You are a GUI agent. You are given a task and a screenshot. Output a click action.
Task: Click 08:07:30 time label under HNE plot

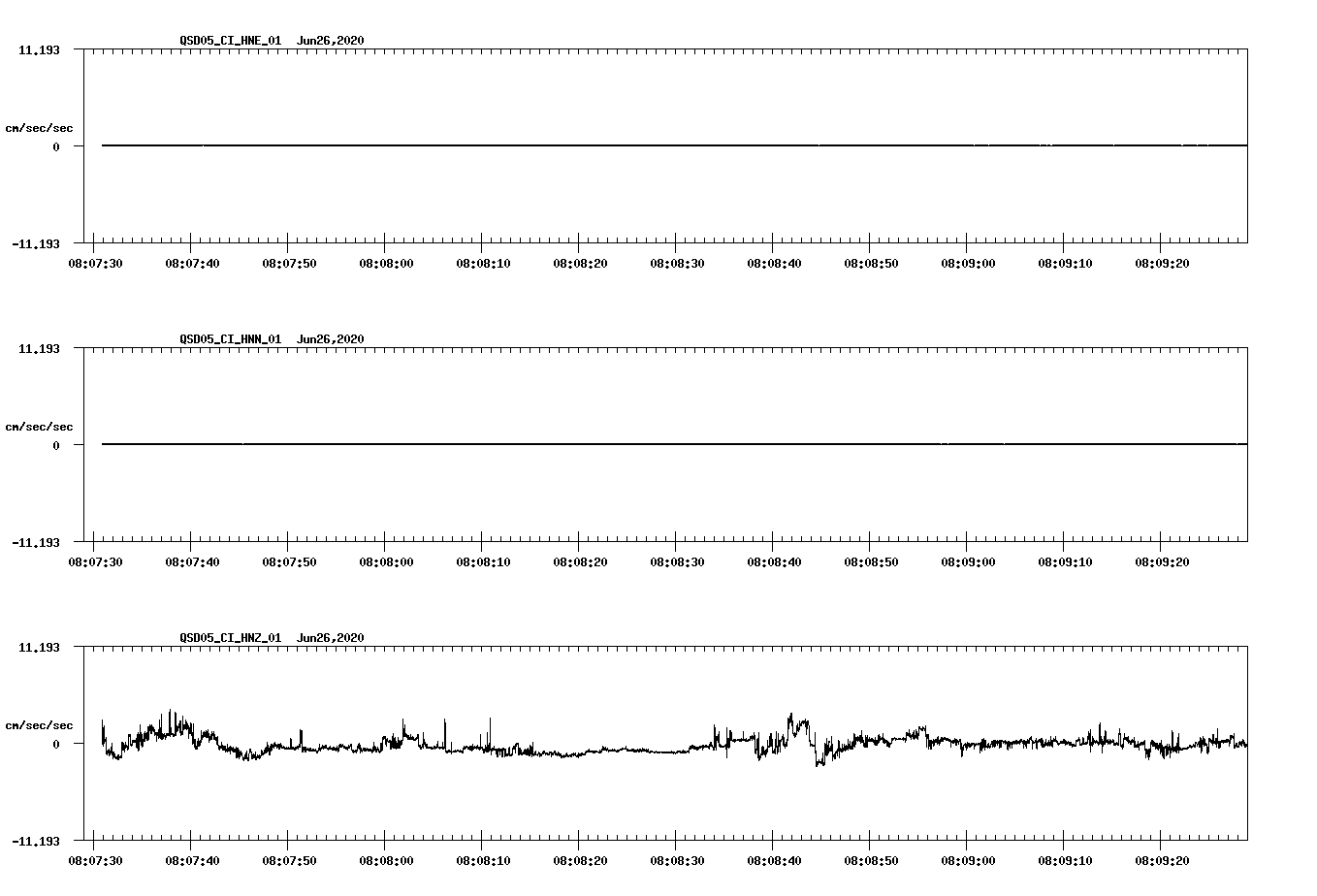pos(95,263)
